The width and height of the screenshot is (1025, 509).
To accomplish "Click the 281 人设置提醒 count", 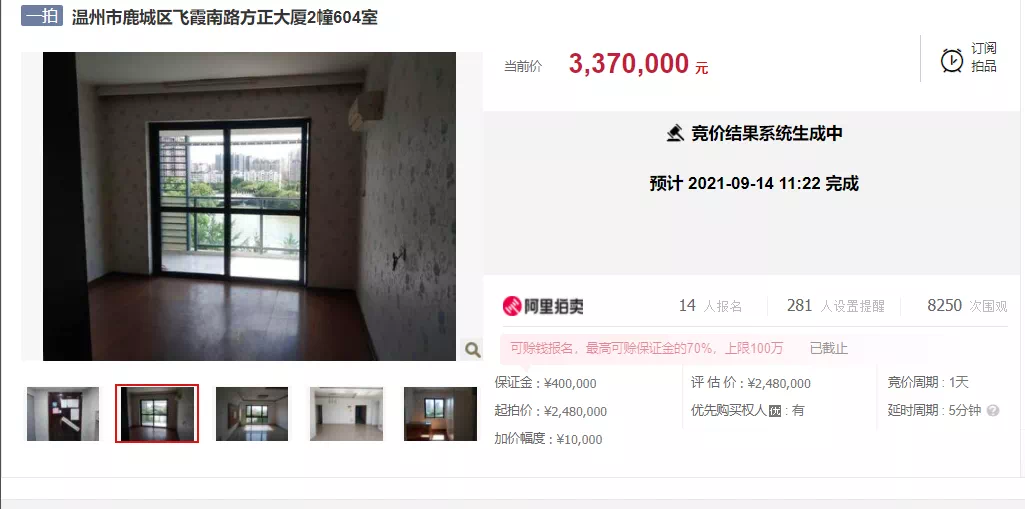I will click(835, 306).
